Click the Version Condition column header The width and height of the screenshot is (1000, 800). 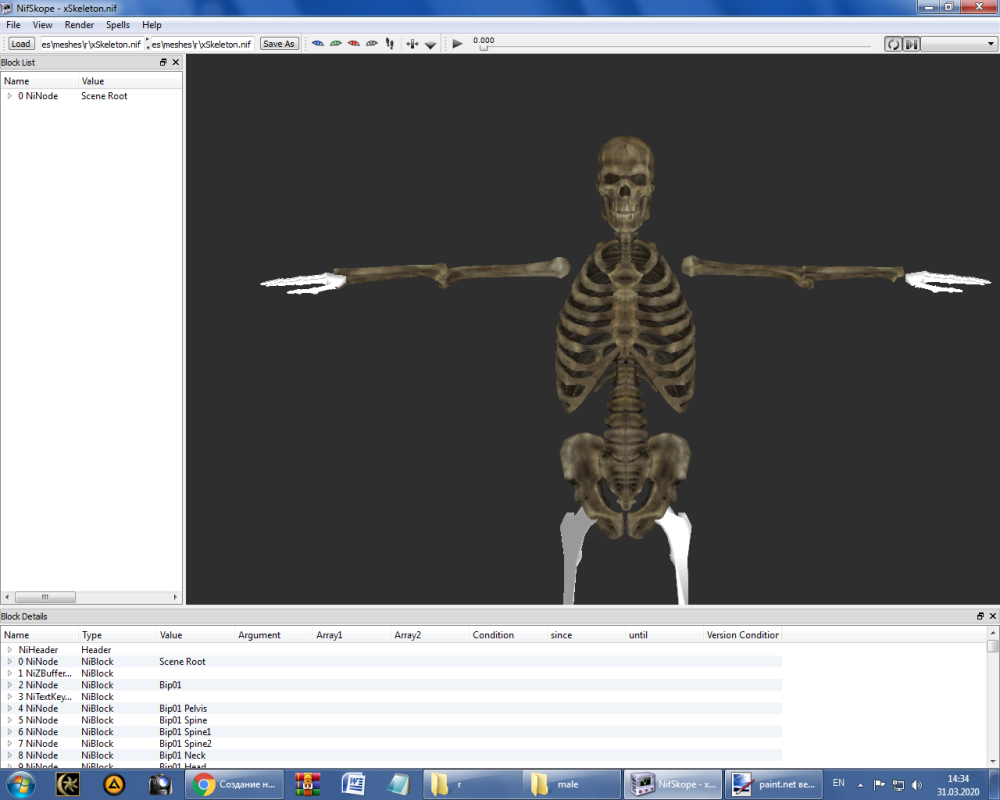[742, 635]
